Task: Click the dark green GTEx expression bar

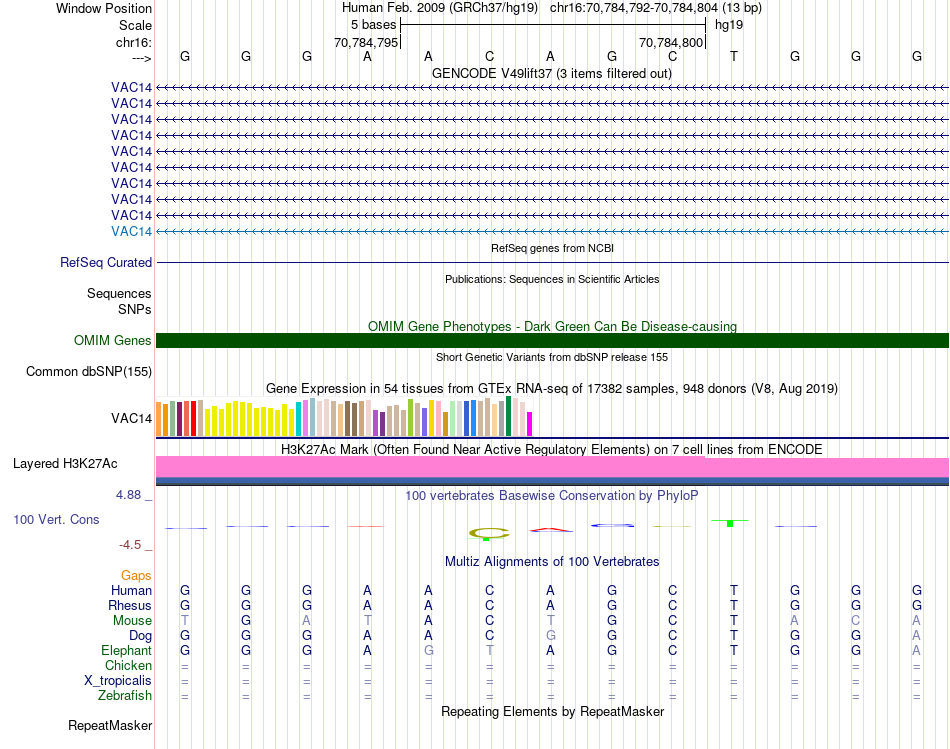Action: click(508, 416)
